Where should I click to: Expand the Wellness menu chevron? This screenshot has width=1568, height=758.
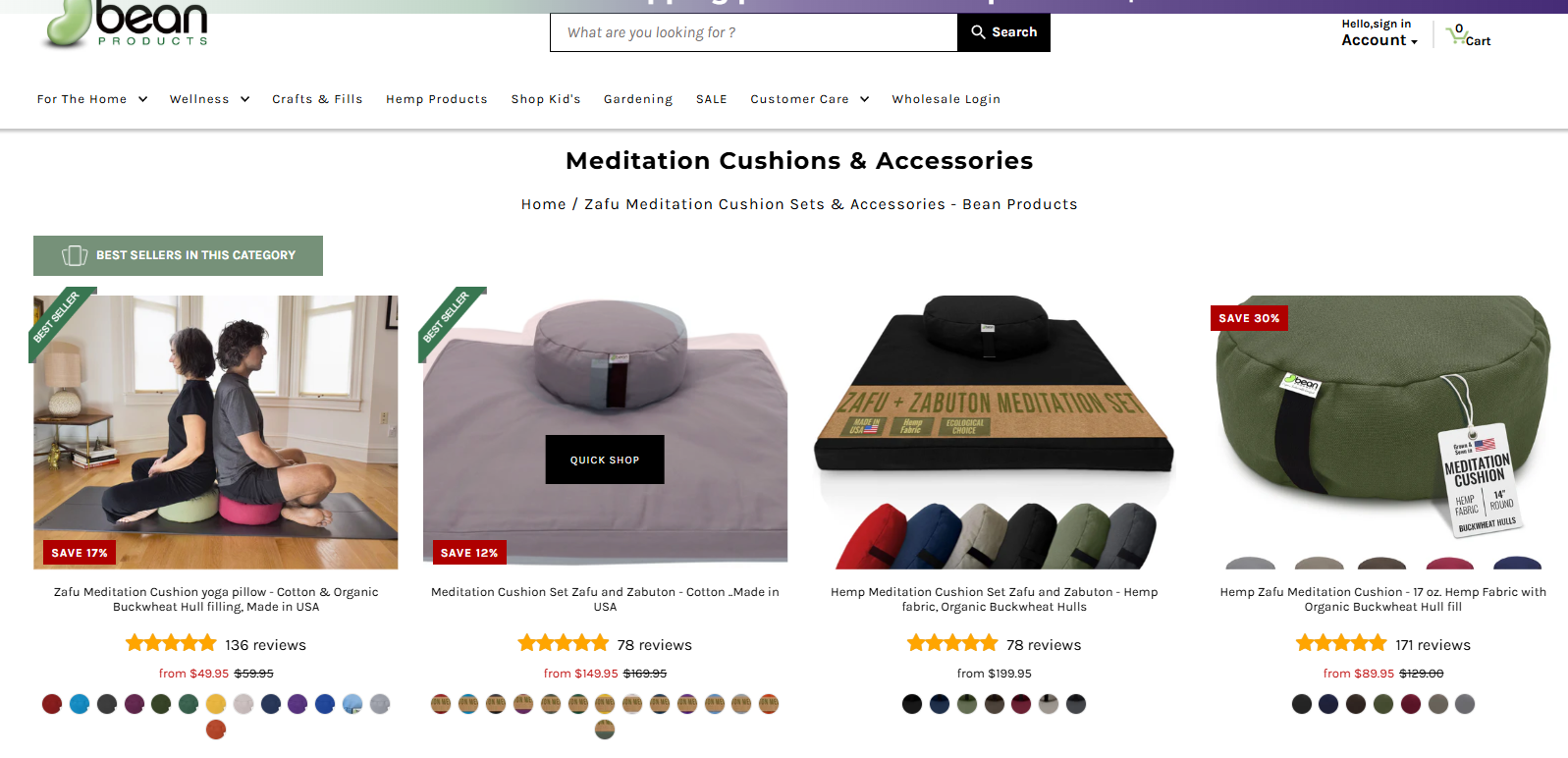pyautogui.click(x=244, y=99)
